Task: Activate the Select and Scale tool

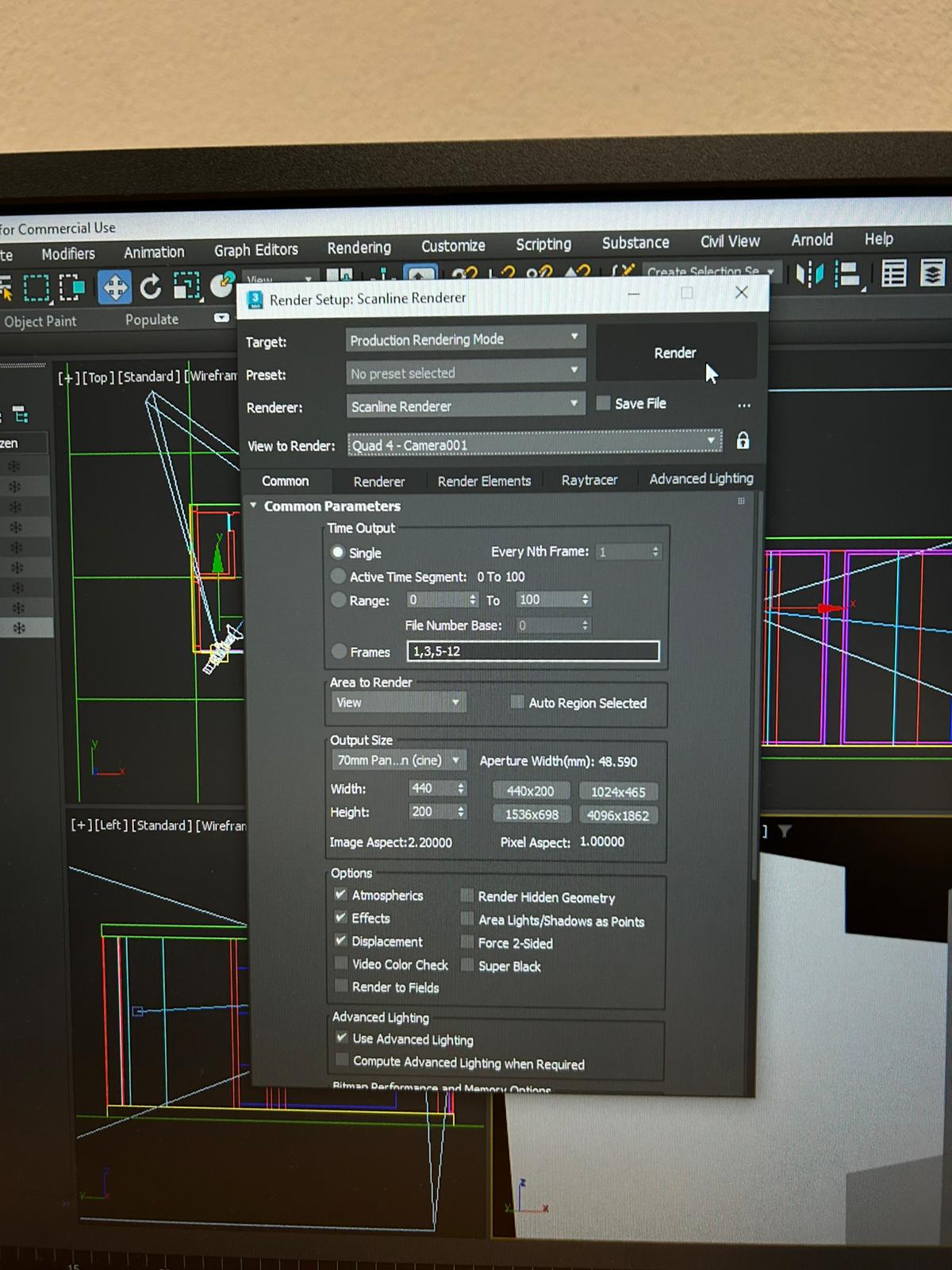Action: point(186,285)
